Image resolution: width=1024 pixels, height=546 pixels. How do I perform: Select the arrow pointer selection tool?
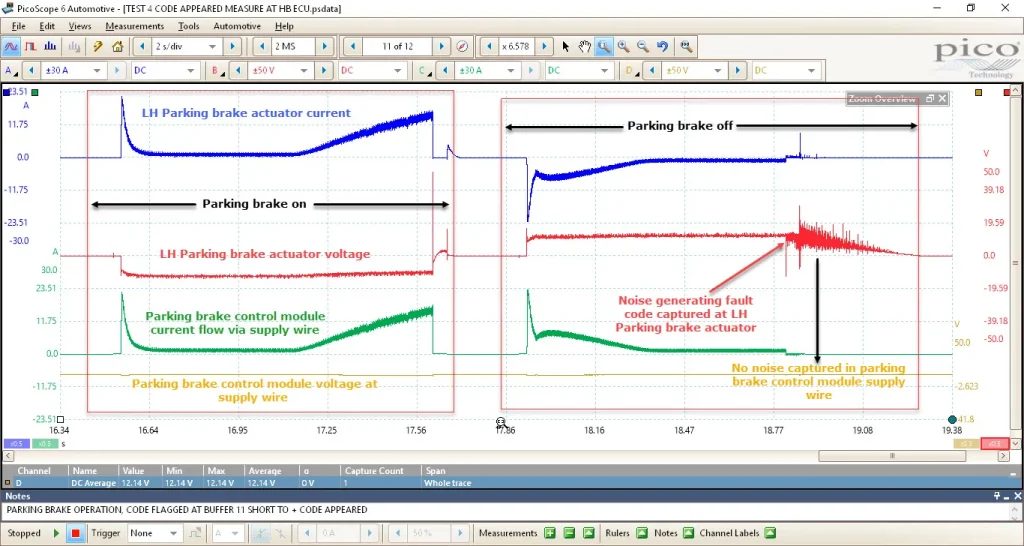(x=566, y=46)
